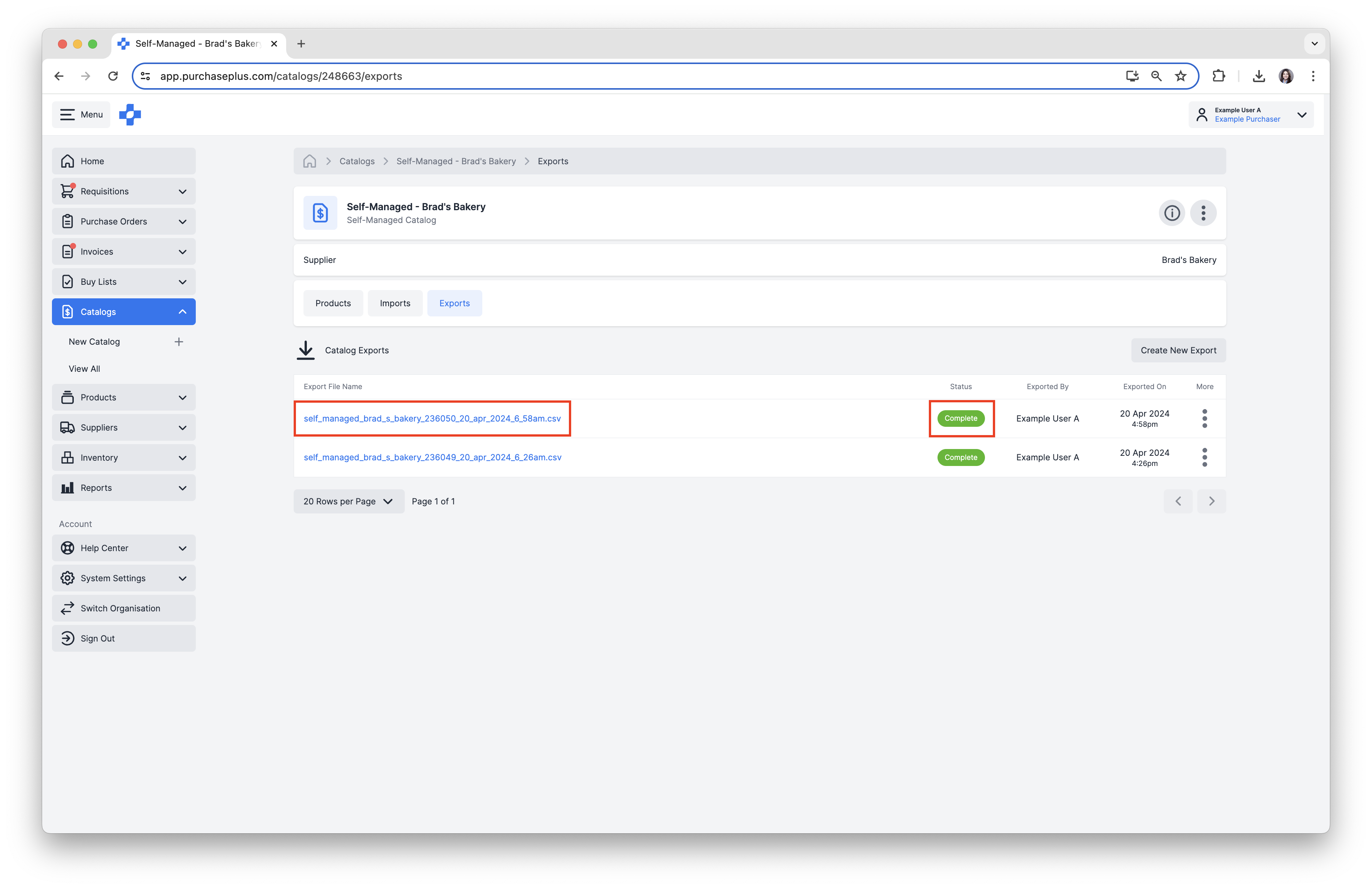Screen dimensions: 1372x889
Task: Expand the Example User A account menu
Action: tap(1302, 114)
